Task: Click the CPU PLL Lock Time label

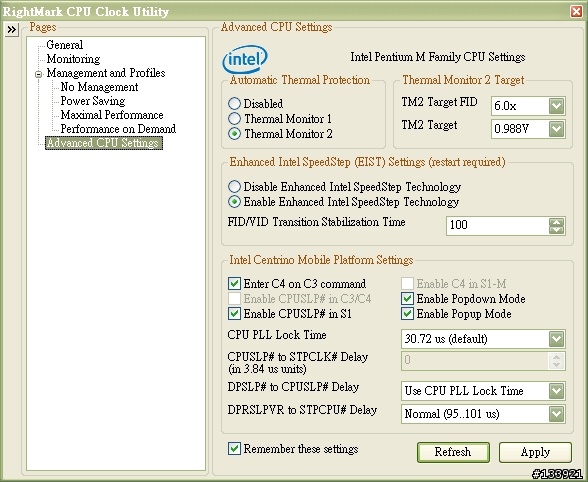Action: click(277, 335)
